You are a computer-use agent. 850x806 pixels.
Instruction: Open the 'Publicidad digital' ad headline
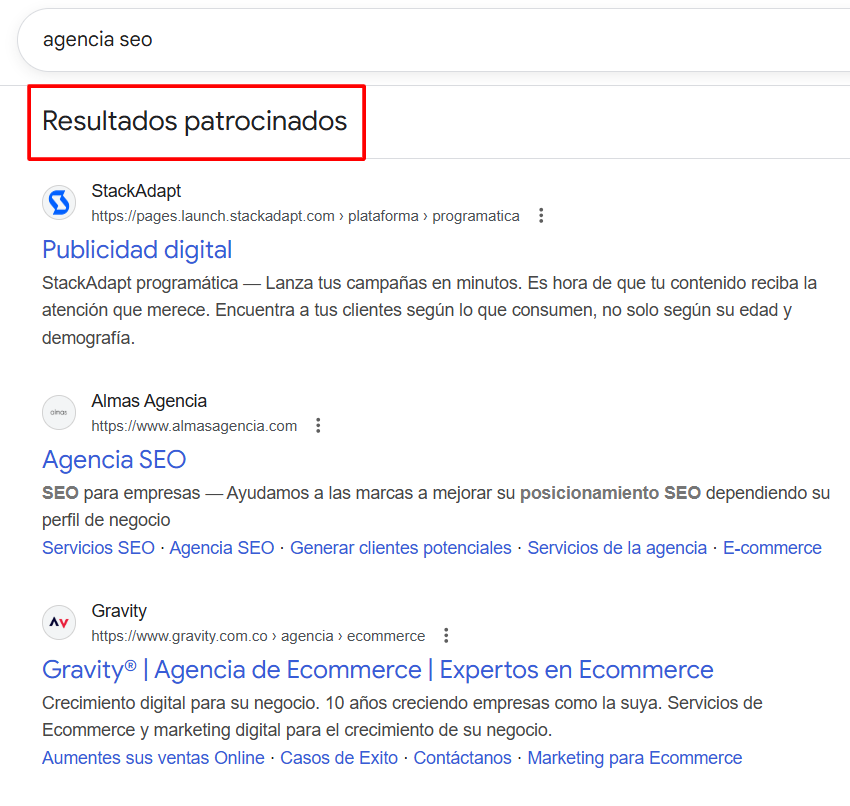[x=137, y=250]
